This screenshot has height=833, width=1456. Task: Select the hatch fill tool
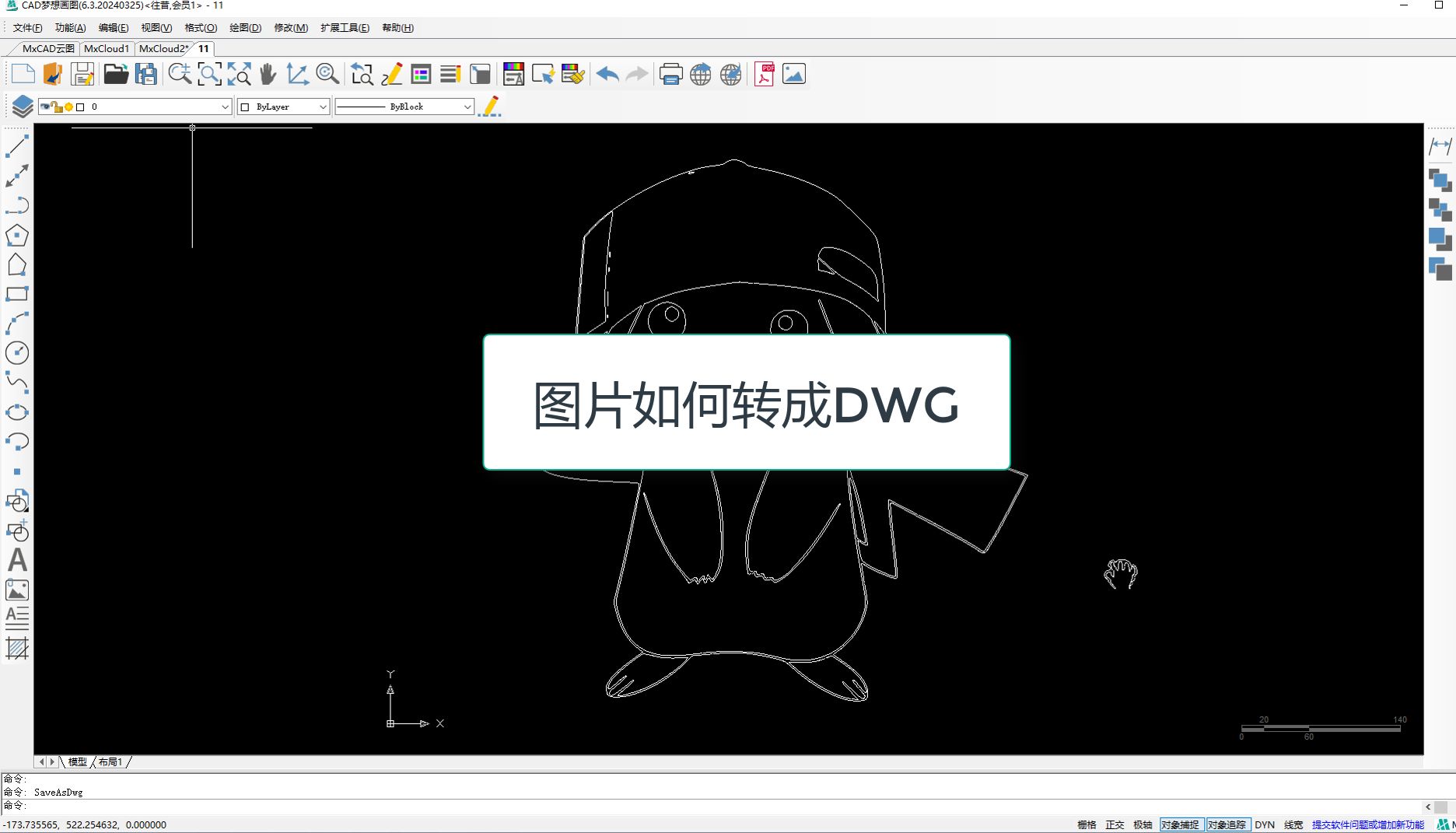(x=17, y=648)
